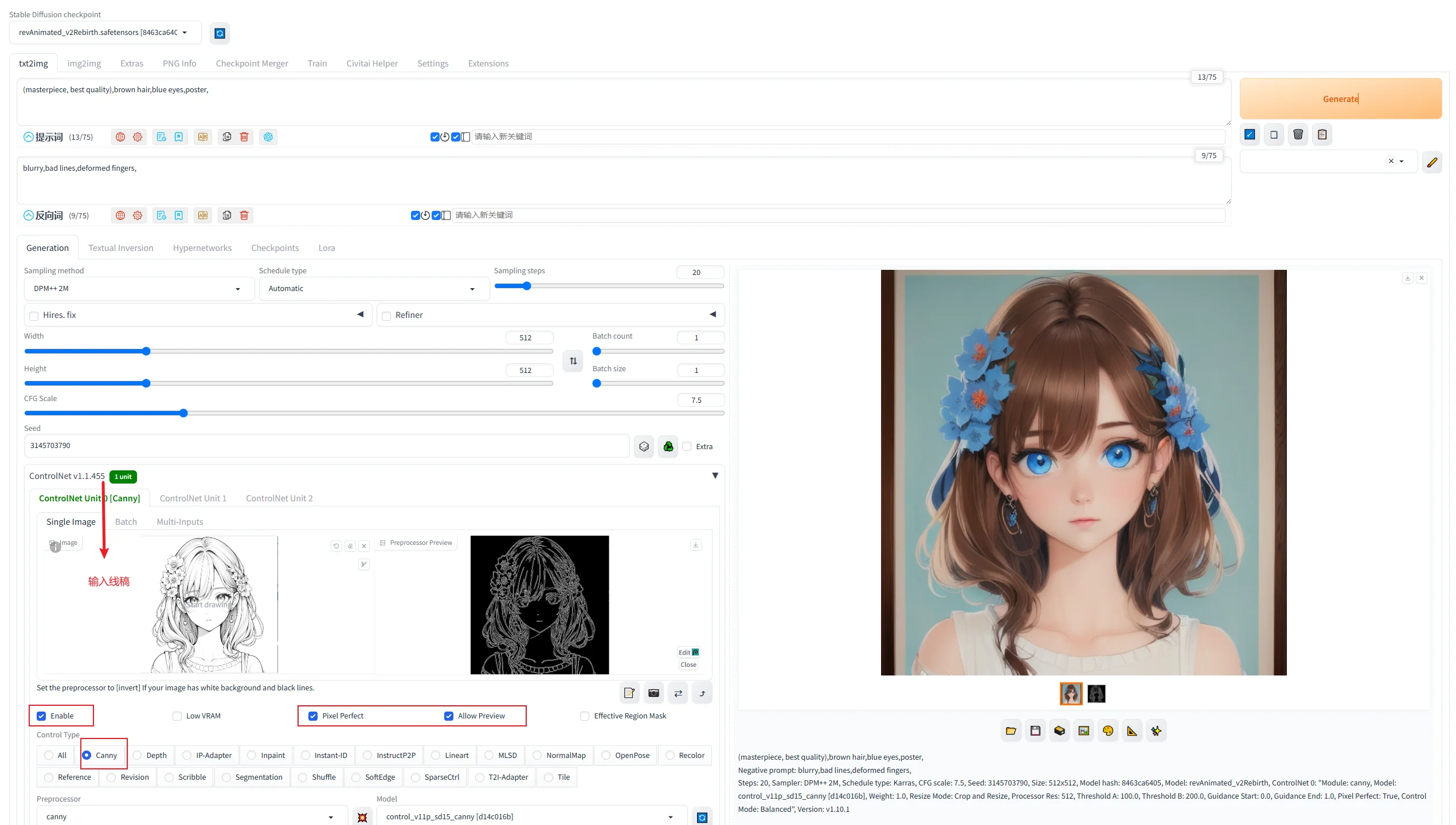Click the Width slider
Viewport: 1456px width, 825px height.
click(288, 351)
